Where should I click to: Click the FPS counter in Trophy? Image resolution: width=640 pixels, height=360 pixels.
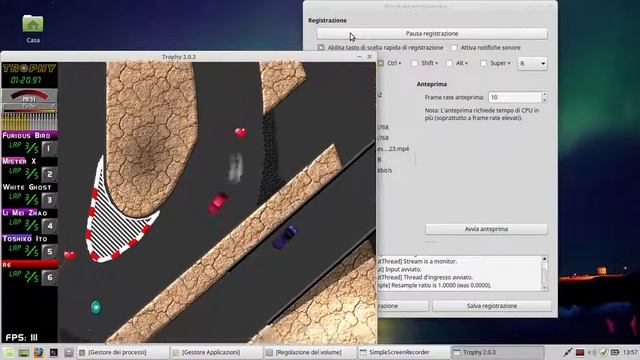point(22,338)
